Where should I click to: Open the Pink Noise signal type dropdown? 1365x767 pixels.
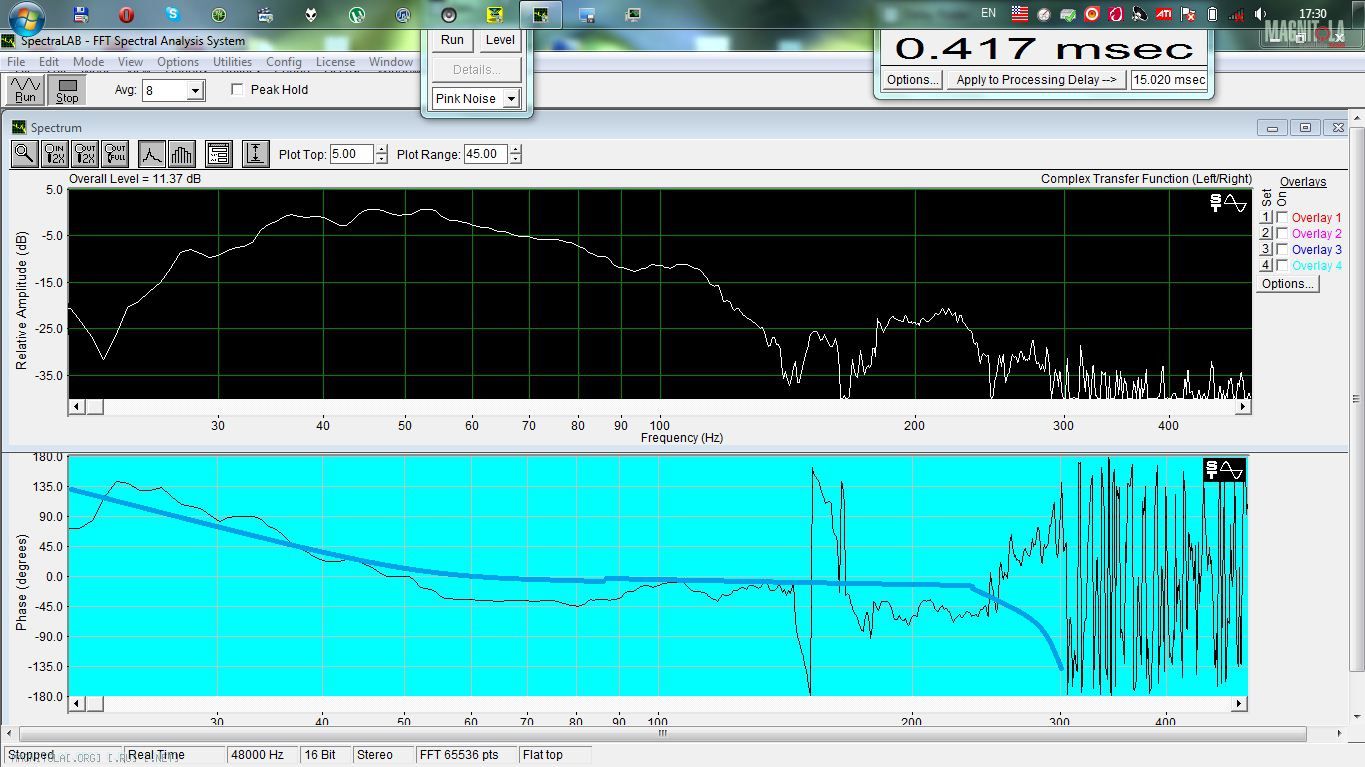click(x=511, y=99)
